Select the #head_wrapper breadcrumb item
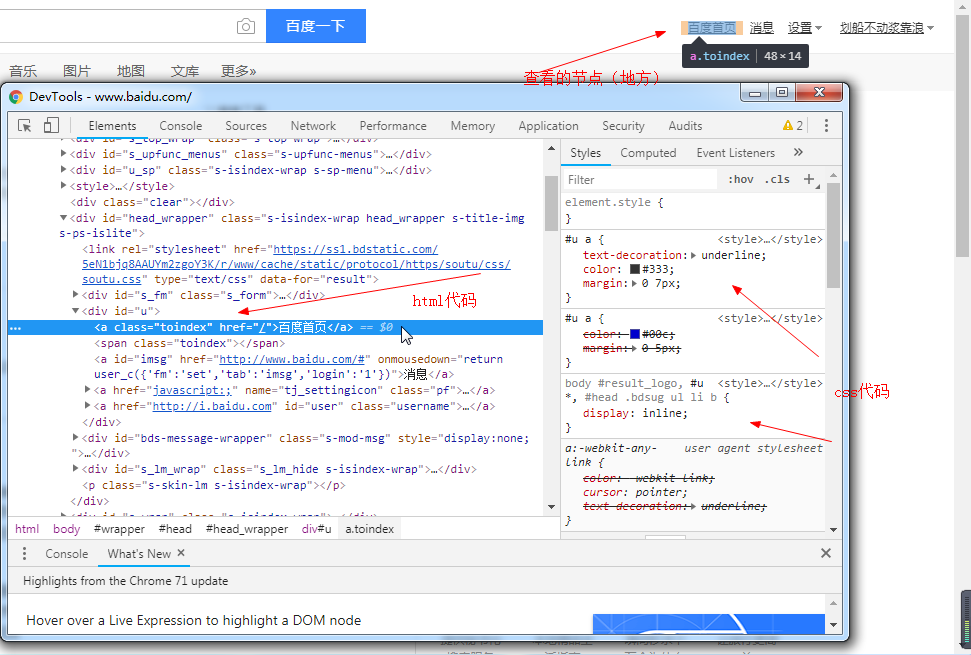The width and height of the screenshot is (971, 655). point(246,529)
